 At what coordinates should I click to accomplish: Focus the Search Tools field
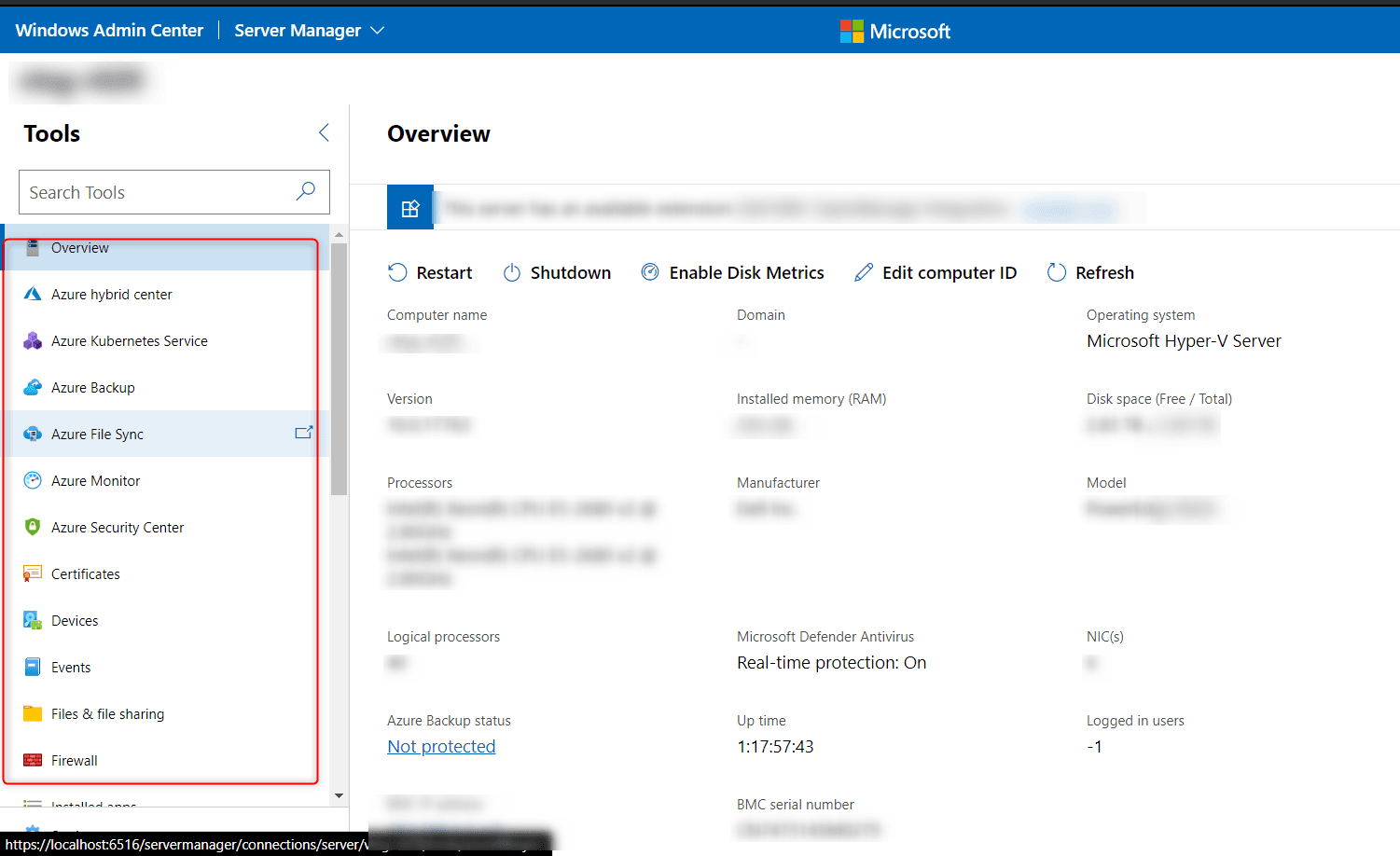point(174,192)
